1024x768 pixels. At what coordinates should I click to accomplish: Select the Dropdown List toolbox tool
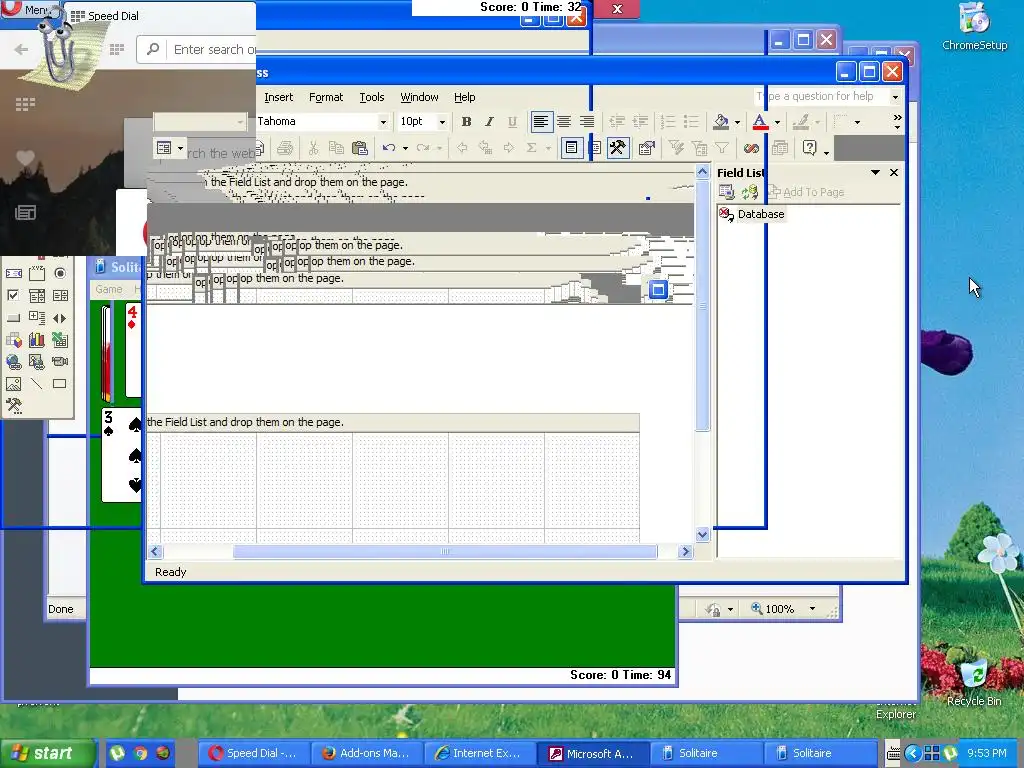pos(37,296)
